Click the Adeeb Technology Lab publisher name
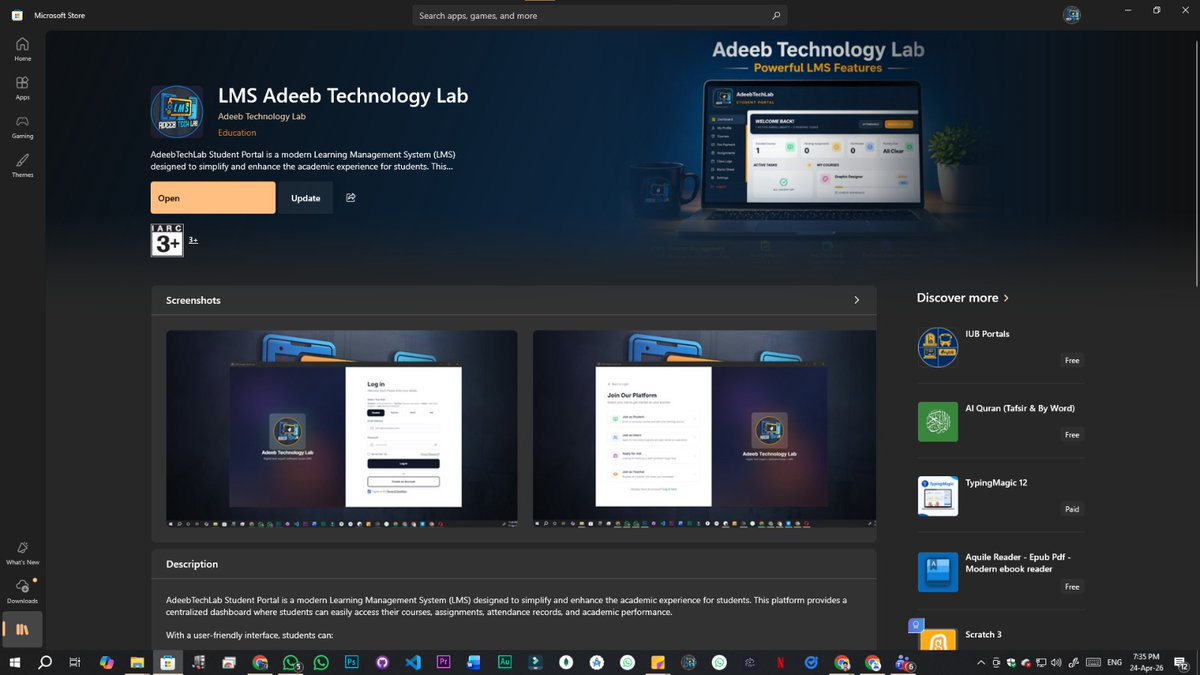This screenshot has width=1200, height=675. click(261, 116)
